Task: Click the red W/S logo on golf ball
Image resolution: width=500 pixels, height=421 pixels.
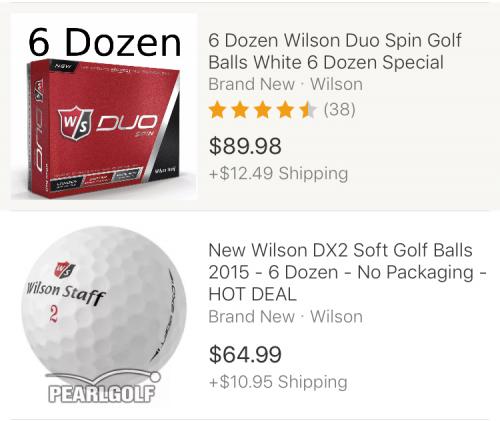Action: tap(64, 269)
